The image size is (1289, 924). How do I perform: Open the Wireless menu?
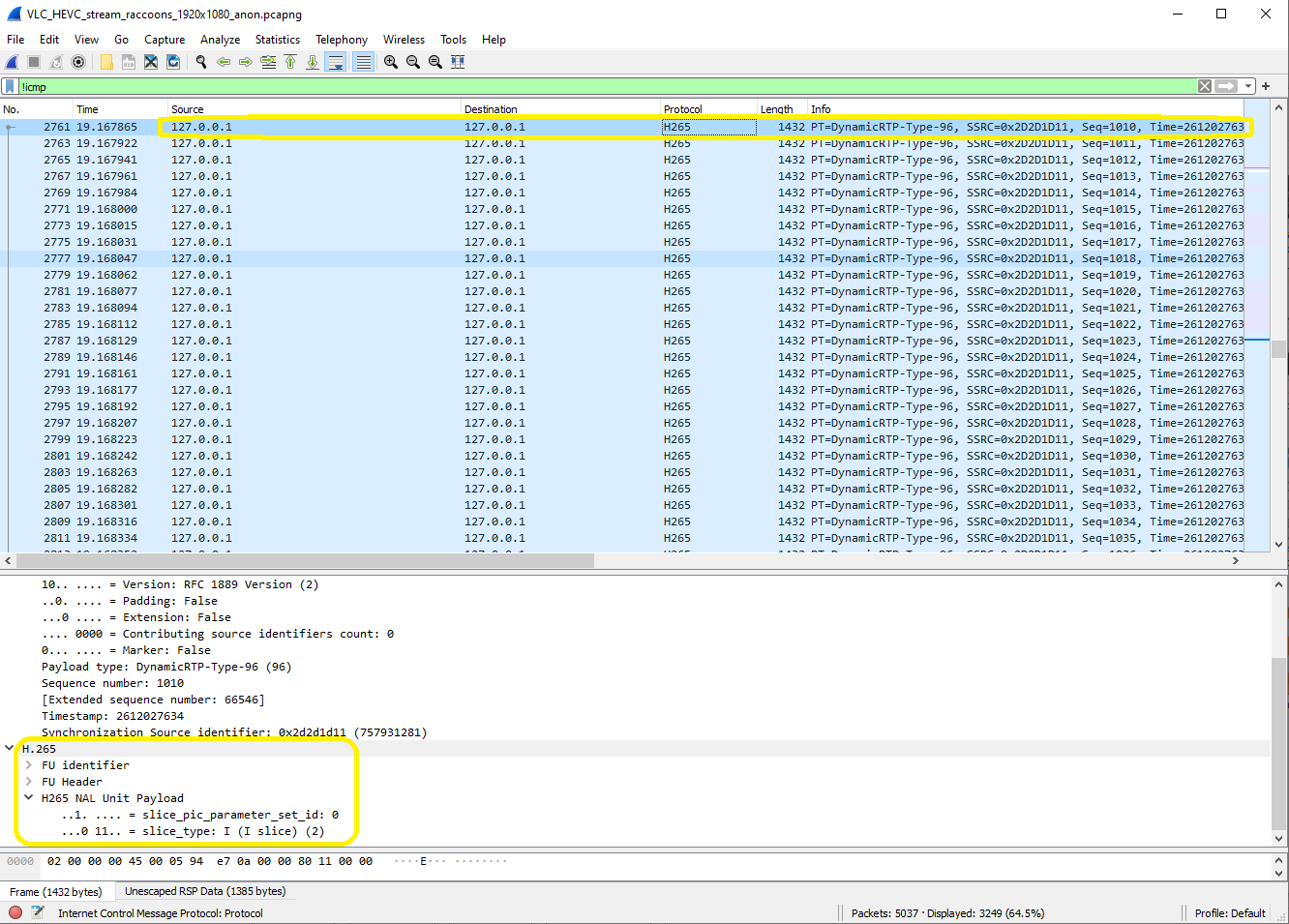(404, 40)
